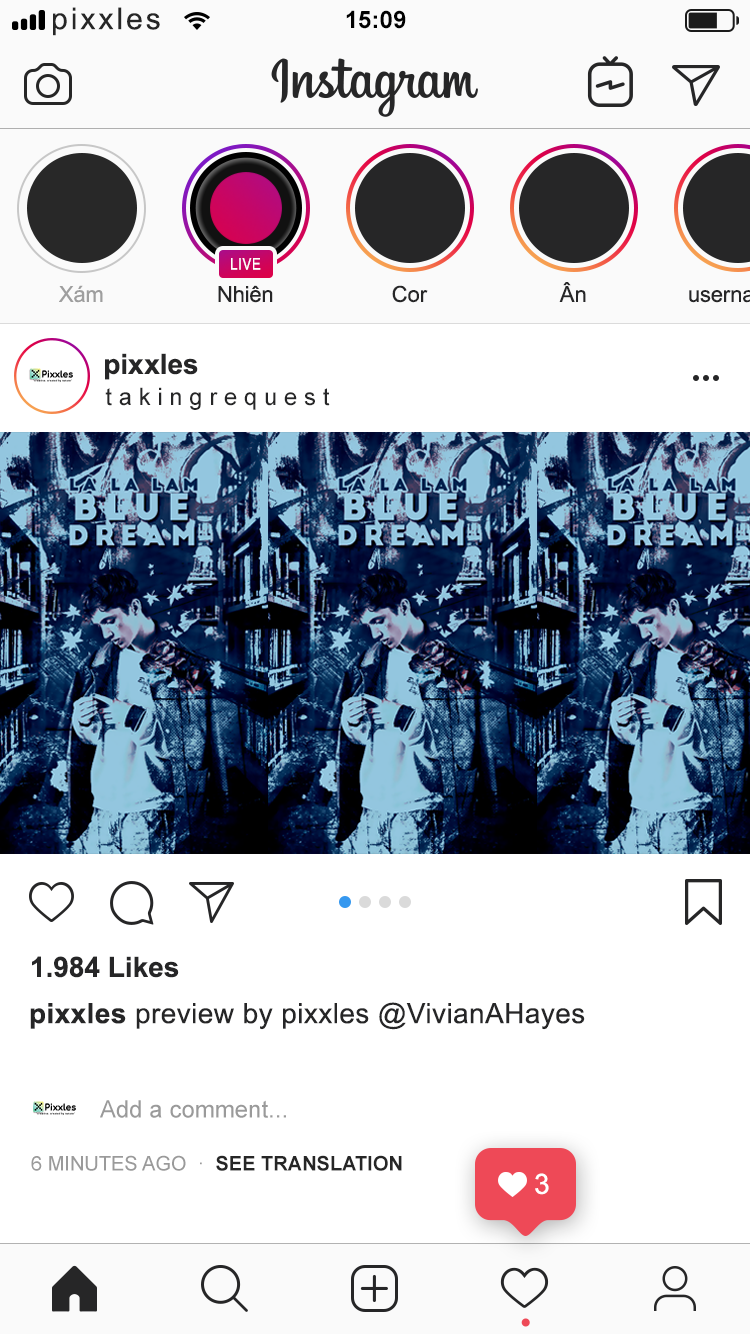Image resolution: width=750 pixels, height=1334 pixels.
Task: Open IGTV from the top bar
Action: [610, 82]
